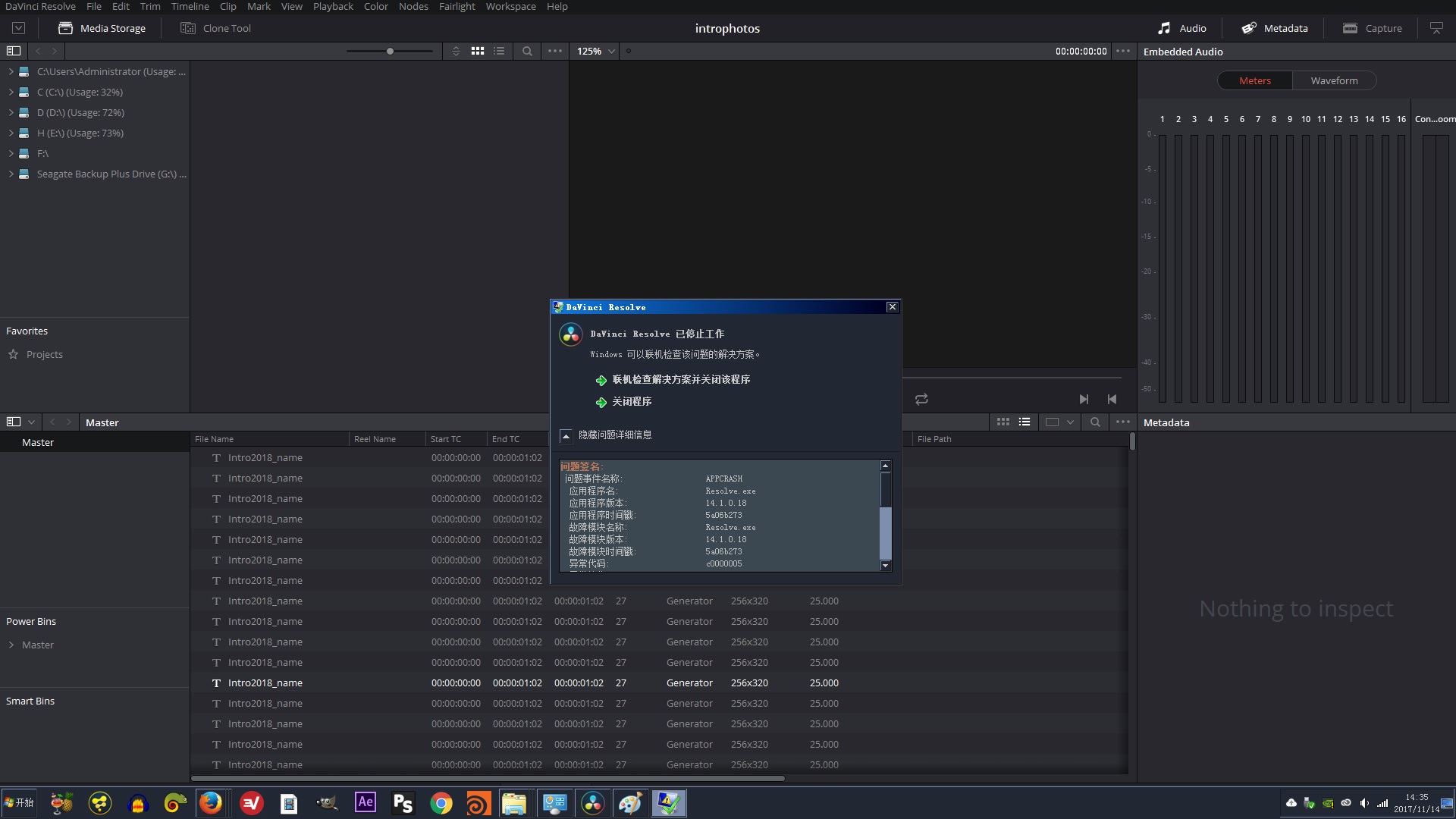This screenshot has height=819, width=1456.
Task: Click the top-left layout dropdown icon
Action: [x=19, y=28]
